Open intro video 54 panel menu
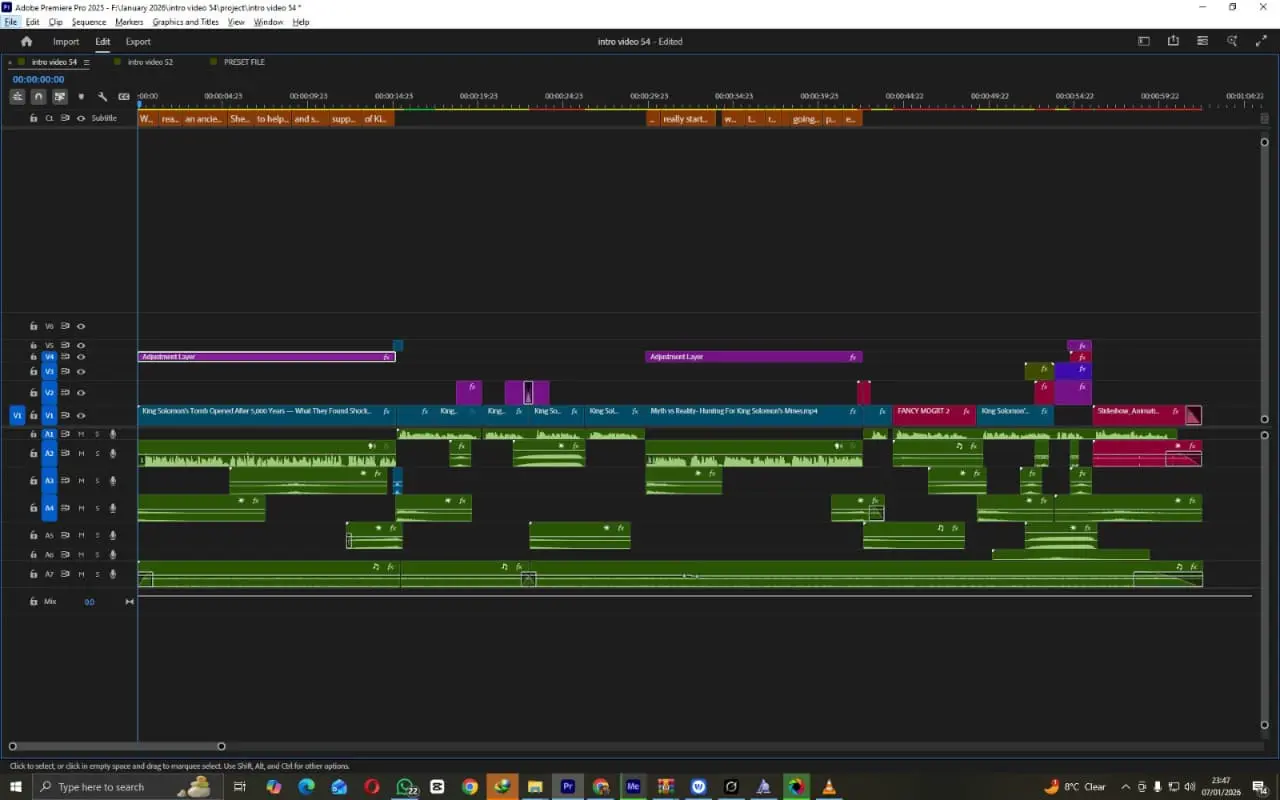Image resolution: width=1280 pixels, height=800 pixels. (86, 62)
